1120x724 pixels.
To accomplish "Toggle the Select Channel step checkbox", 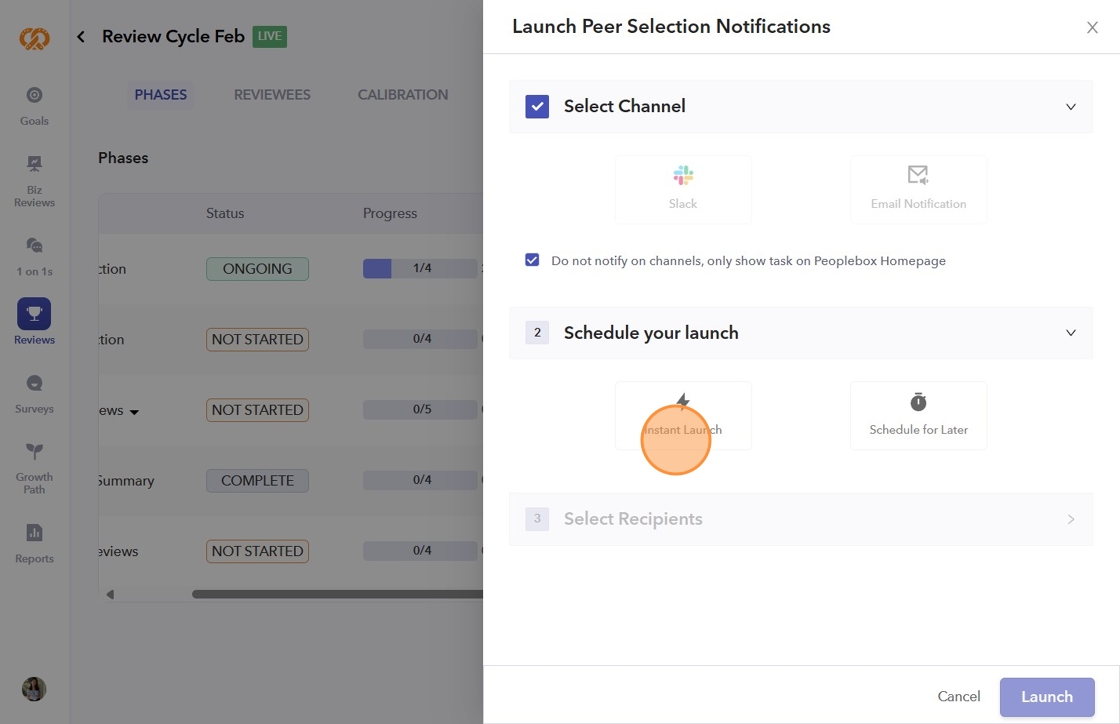I will [x=537, y=107].
